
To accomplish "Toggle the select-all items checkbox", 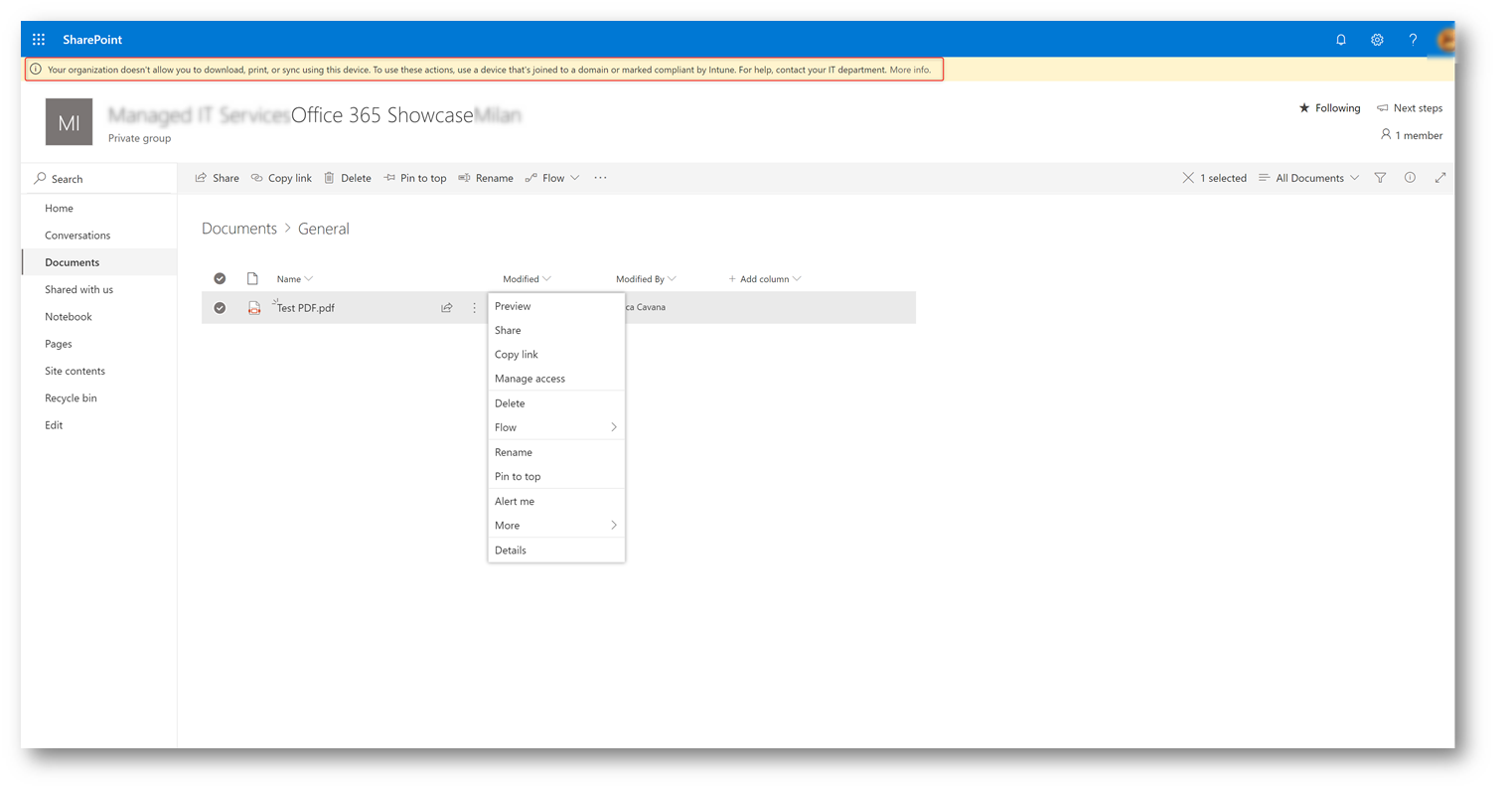I will 220,279.
